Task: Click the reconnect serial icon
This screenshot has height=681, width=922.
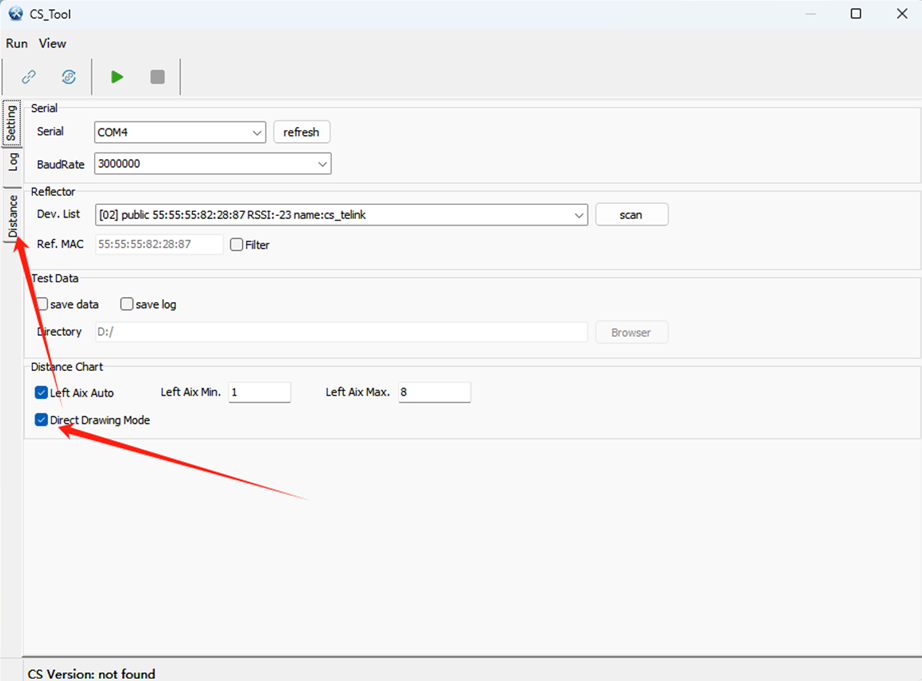Action: click(x=68, y=76)
